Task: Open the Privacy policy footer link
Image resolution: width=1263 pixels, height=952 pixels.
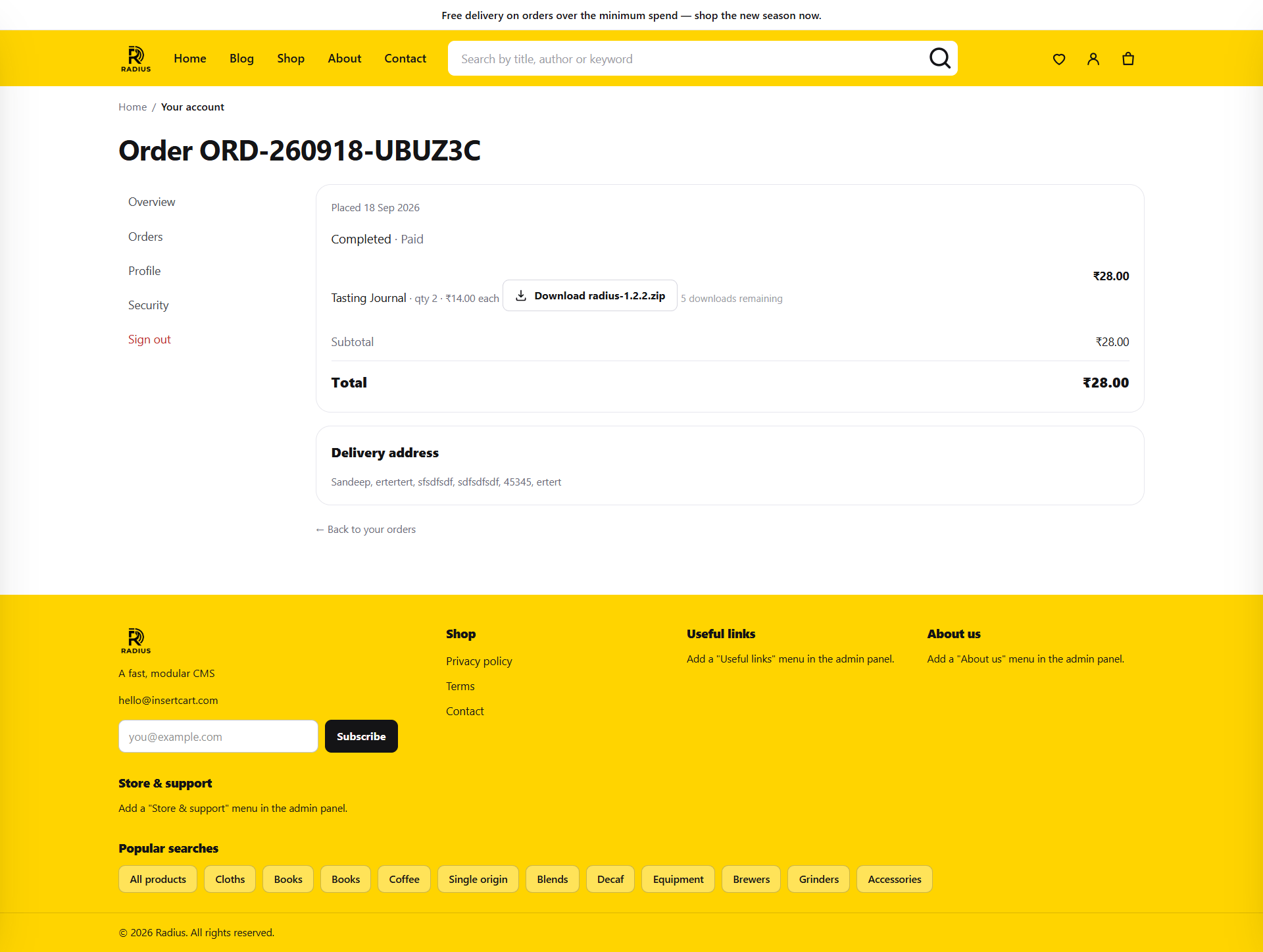Action: (x=479, y=661)
